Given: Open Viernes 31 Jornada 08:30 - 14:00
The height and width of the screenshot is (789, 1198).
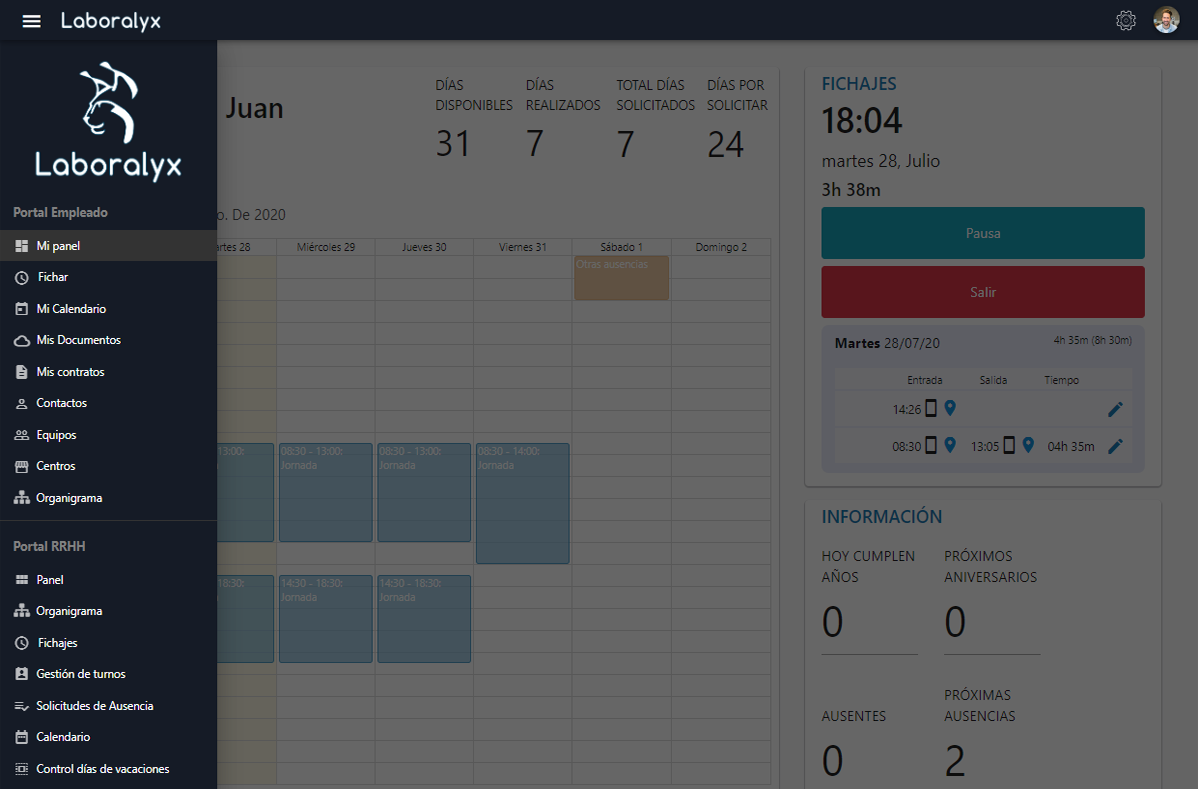Looking at the screenshot, I should pyautogui.click(x=523, y=503).
